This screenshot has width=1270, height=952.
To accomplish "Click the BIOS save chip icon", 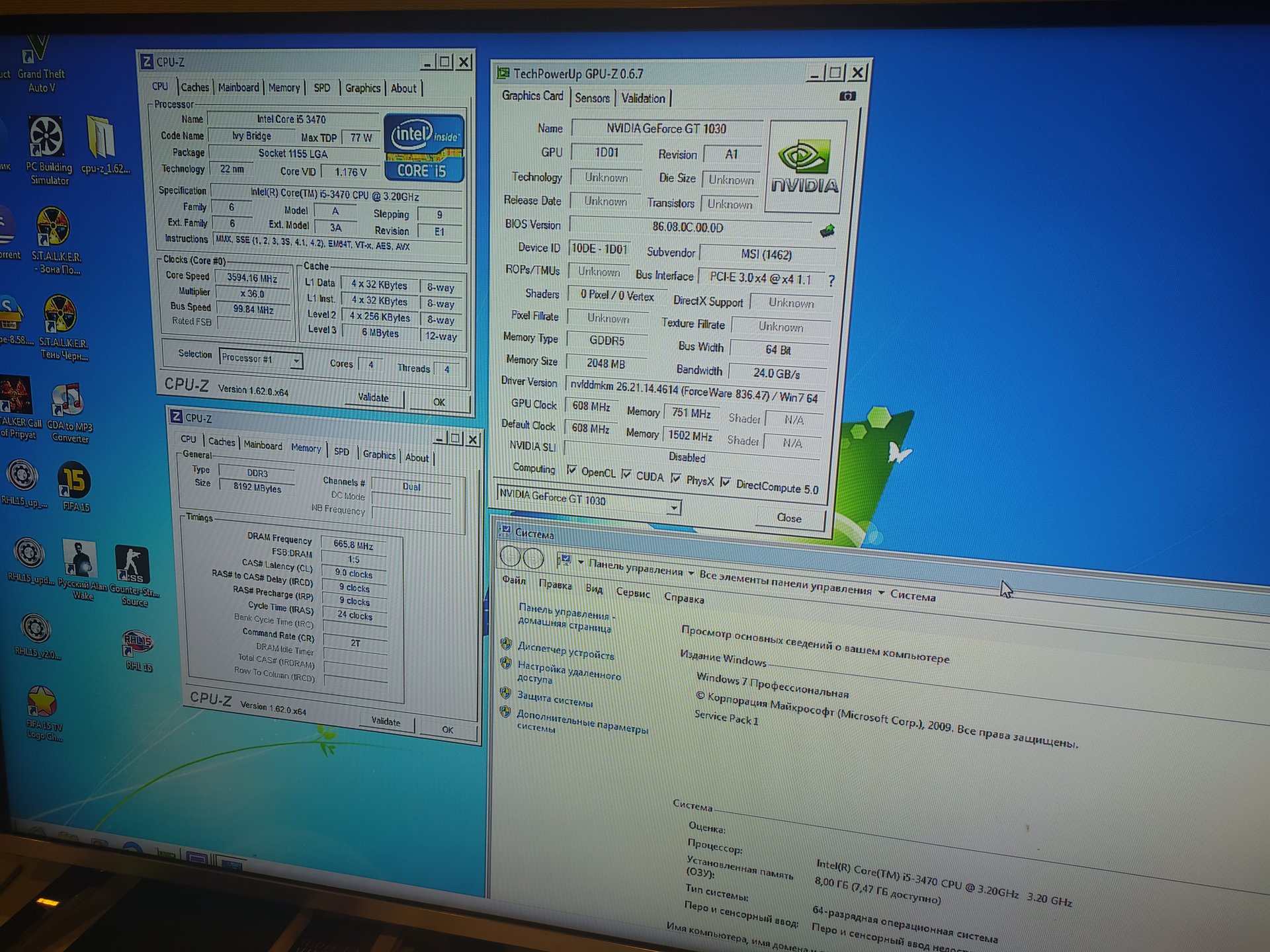I will pos(827,231).
